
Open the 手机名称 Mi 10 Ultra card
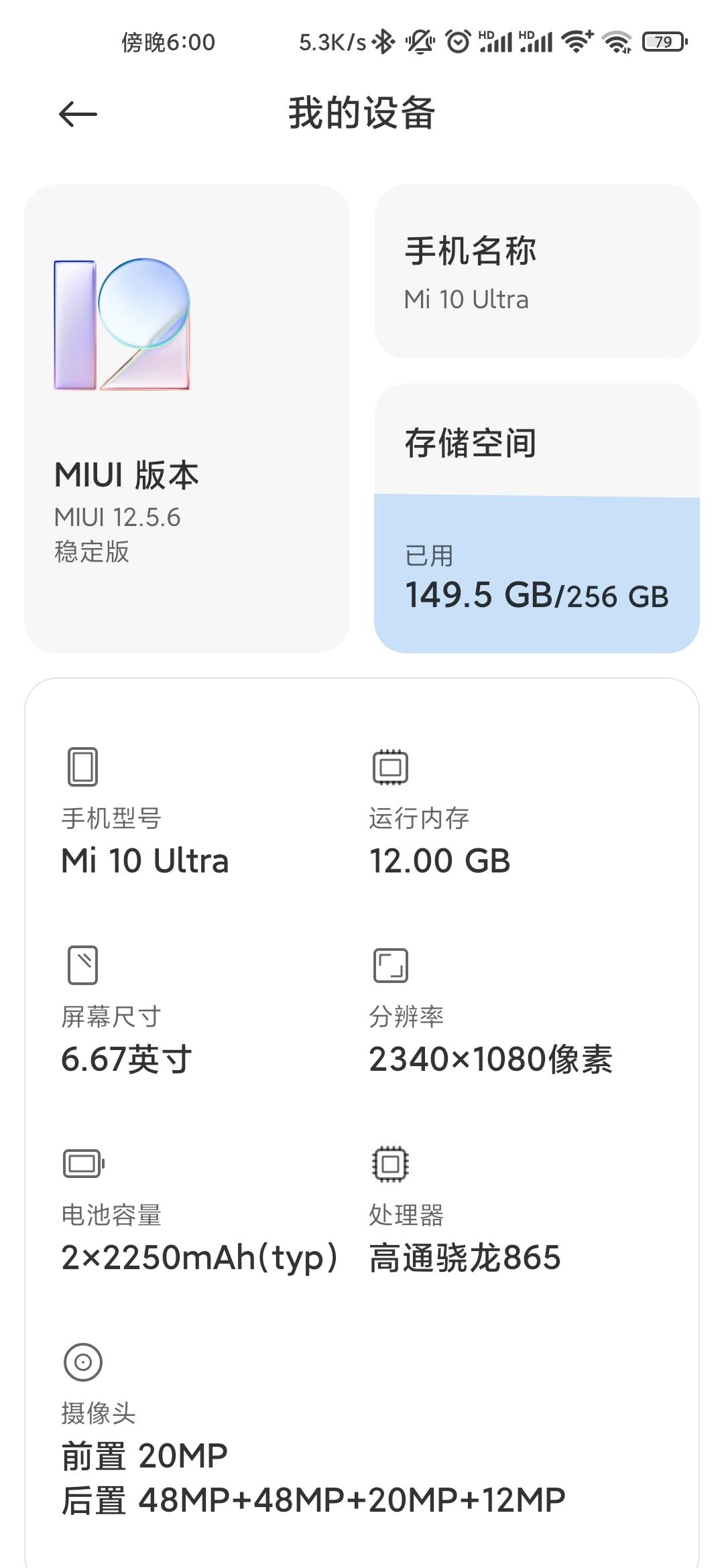tap(536, 272)
